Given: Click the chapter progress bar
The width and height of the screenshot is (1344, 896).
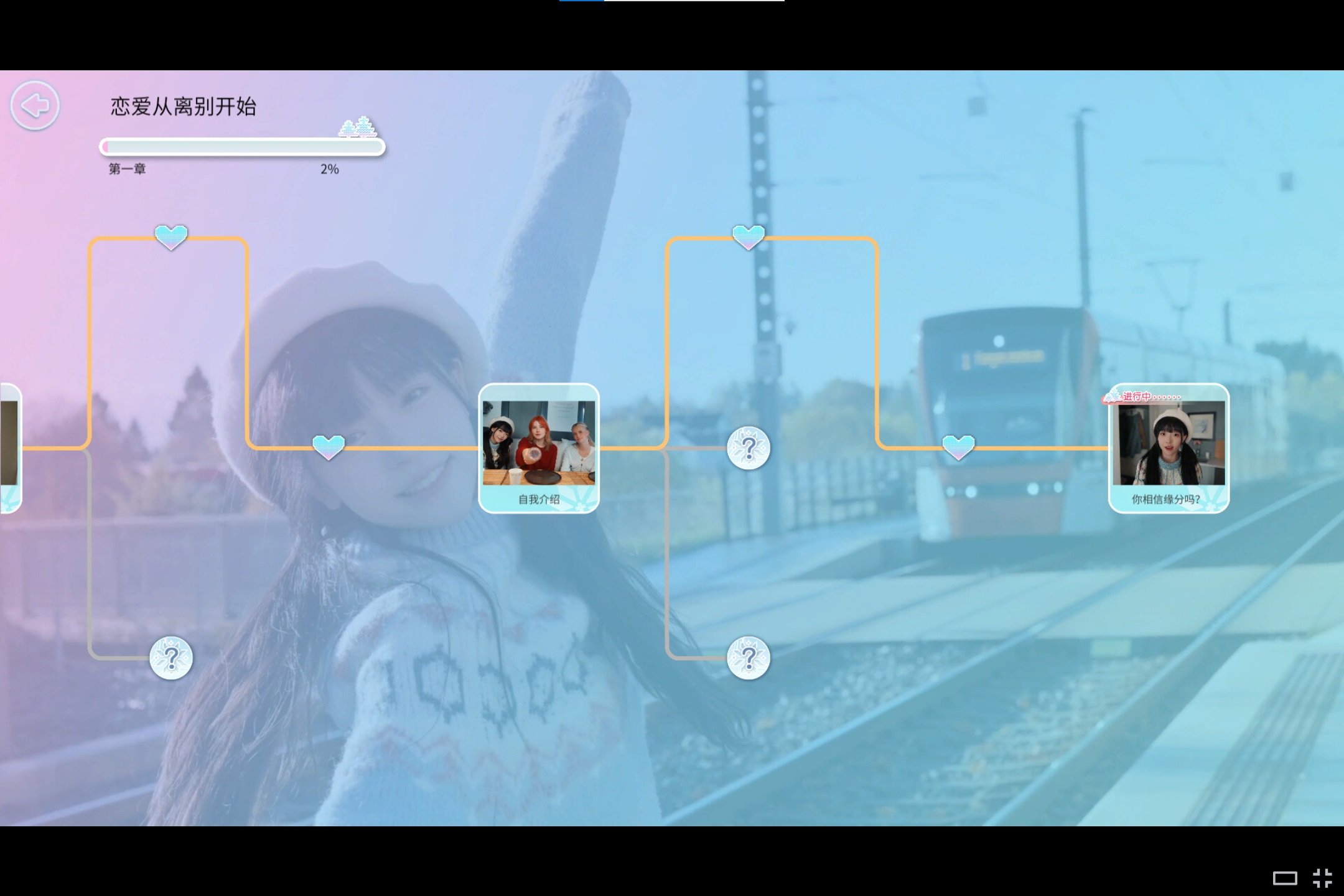Looking at the screenshot, I should point(242,147).
